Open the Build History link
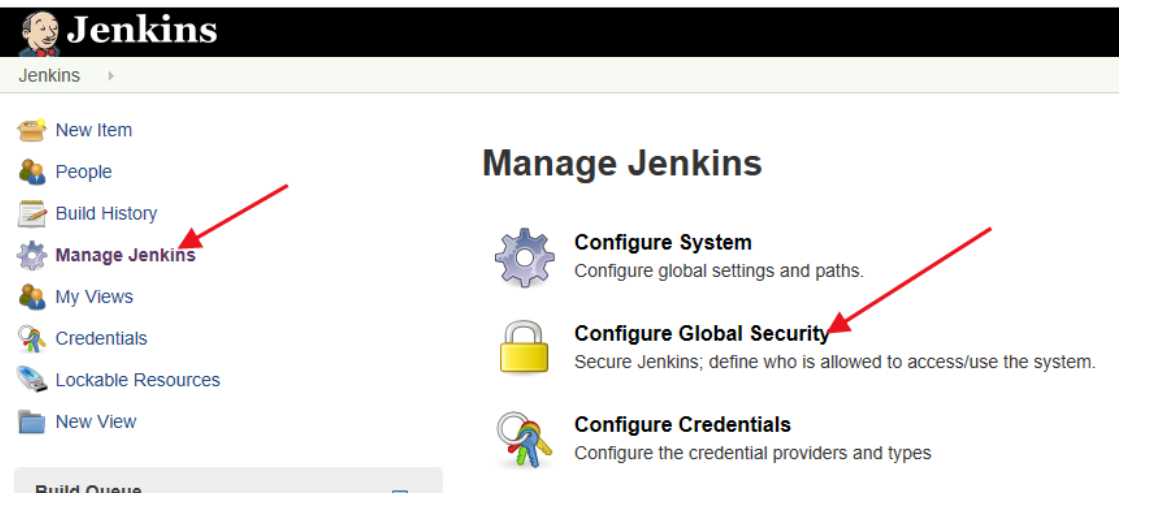Viewport: 1163px width, 508px height. pyautogui.click(x=106, y=213)
